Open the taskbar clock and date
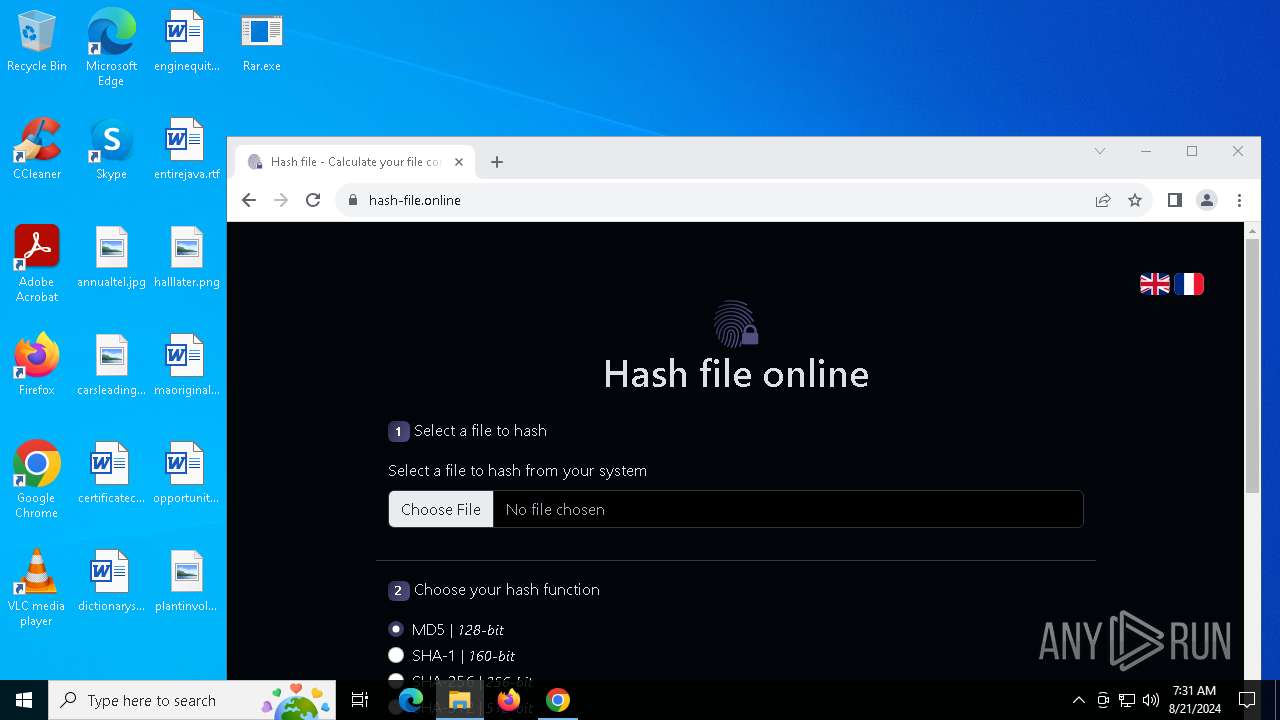The width and height of the screenshot is (1280, 720). click(x=1195, y=700)
